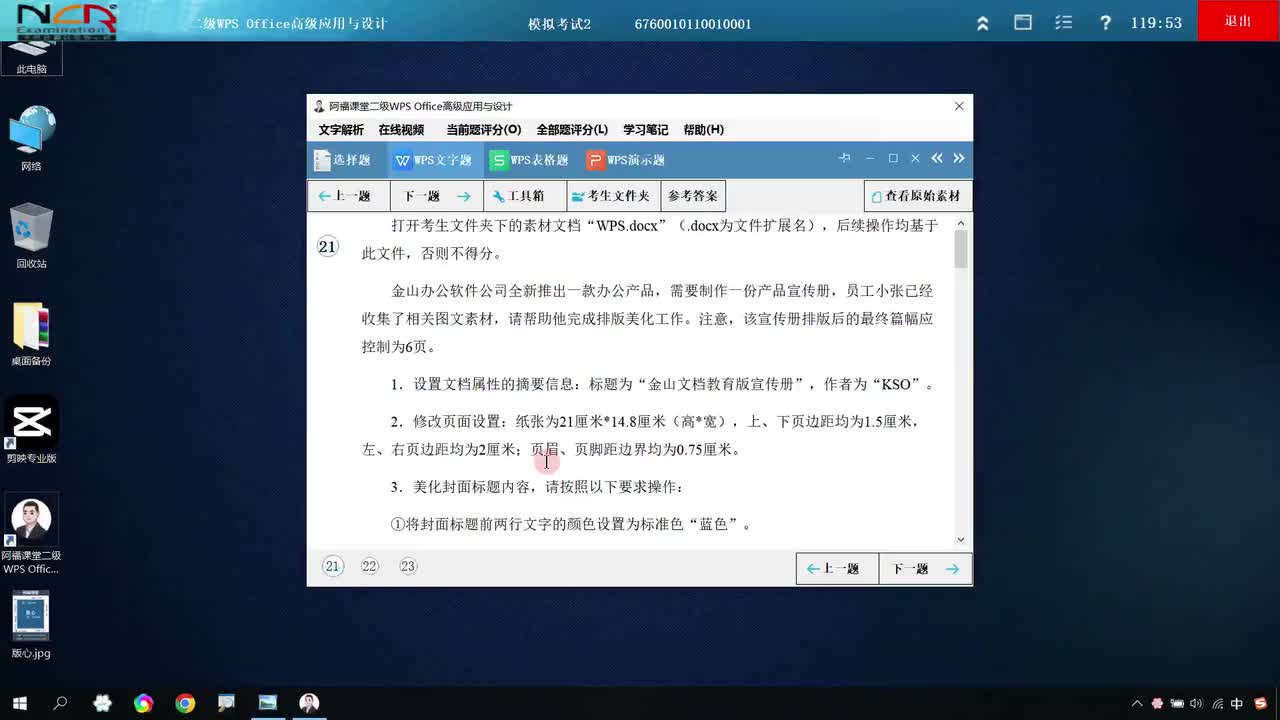
Task: Maximize the inner panel in tab bar
Action: coord(893,158)
